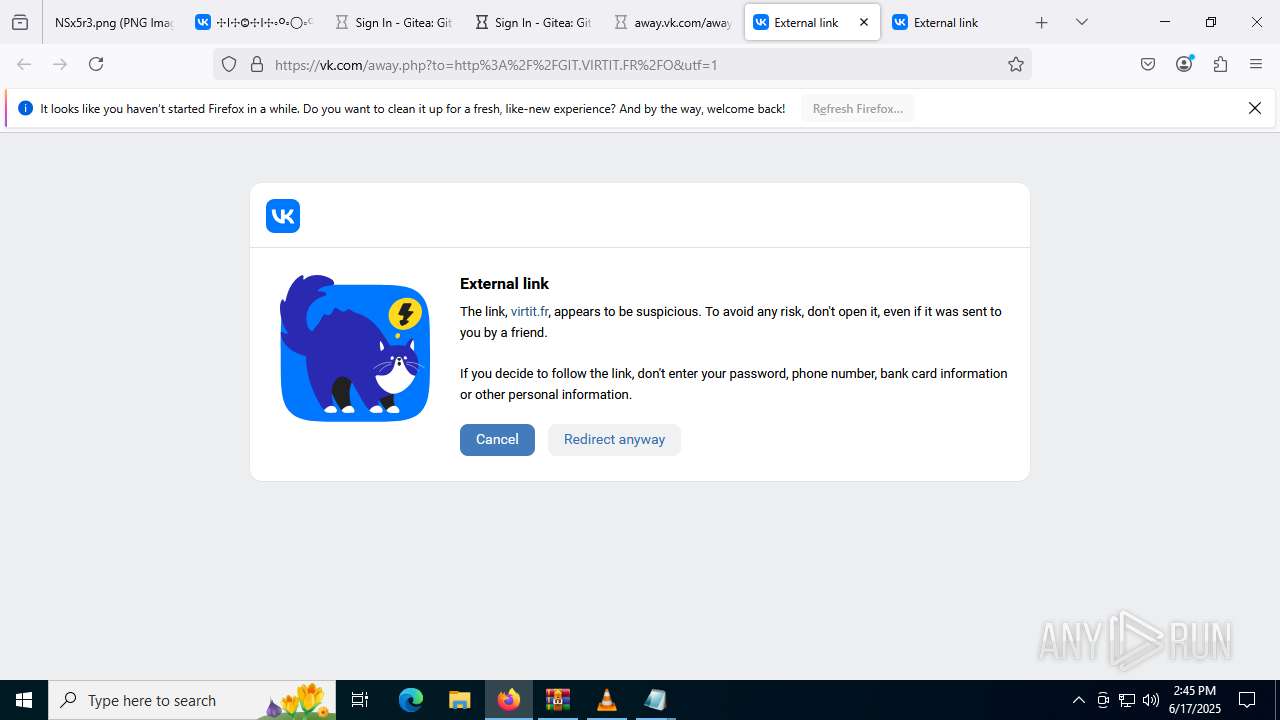Go back to the previous page
Viewport: 1280px width, 720px height.
[x=24, y=64]
